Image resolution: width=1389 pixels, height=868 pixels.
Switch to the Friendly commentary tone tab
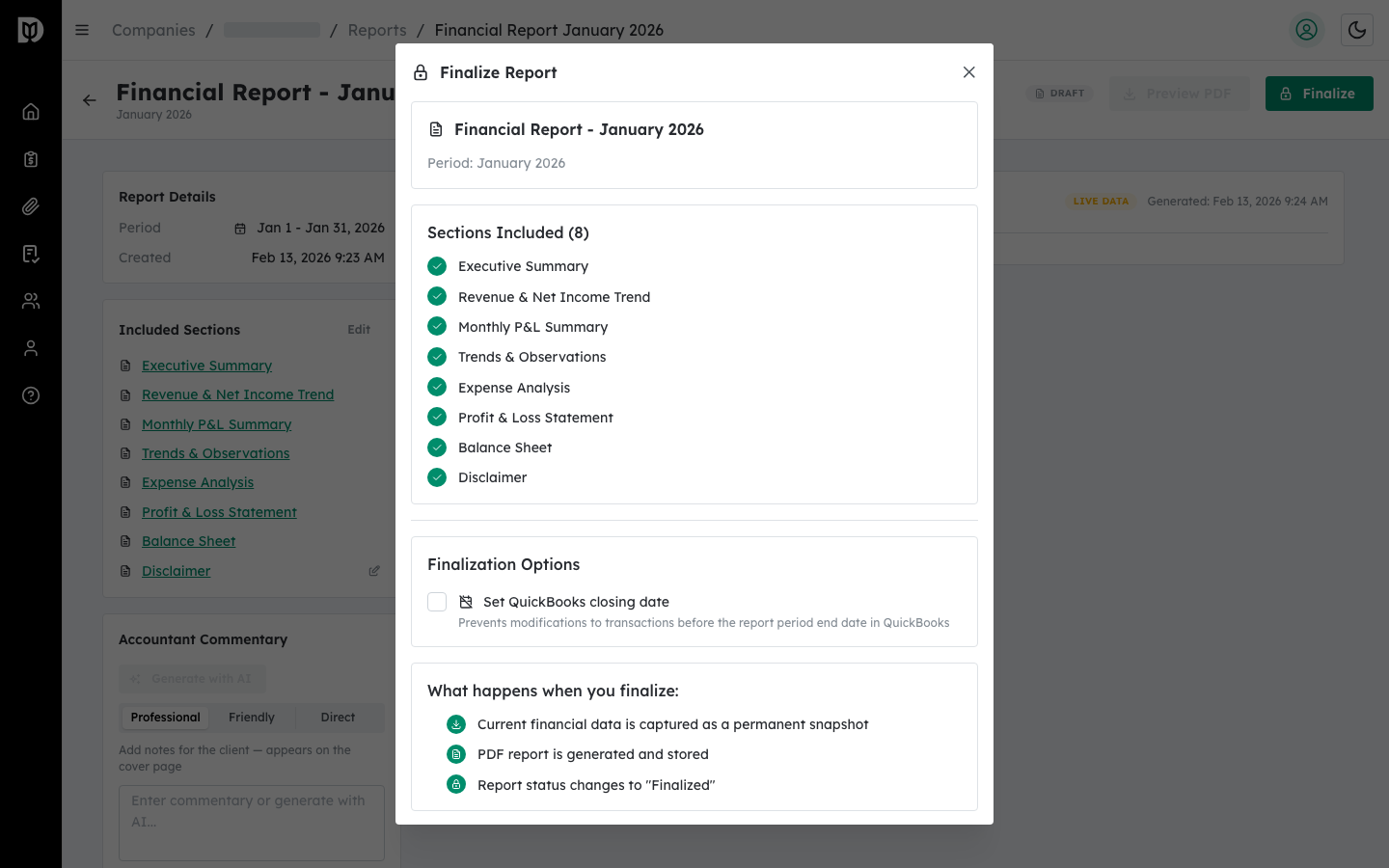click(251, 717)
